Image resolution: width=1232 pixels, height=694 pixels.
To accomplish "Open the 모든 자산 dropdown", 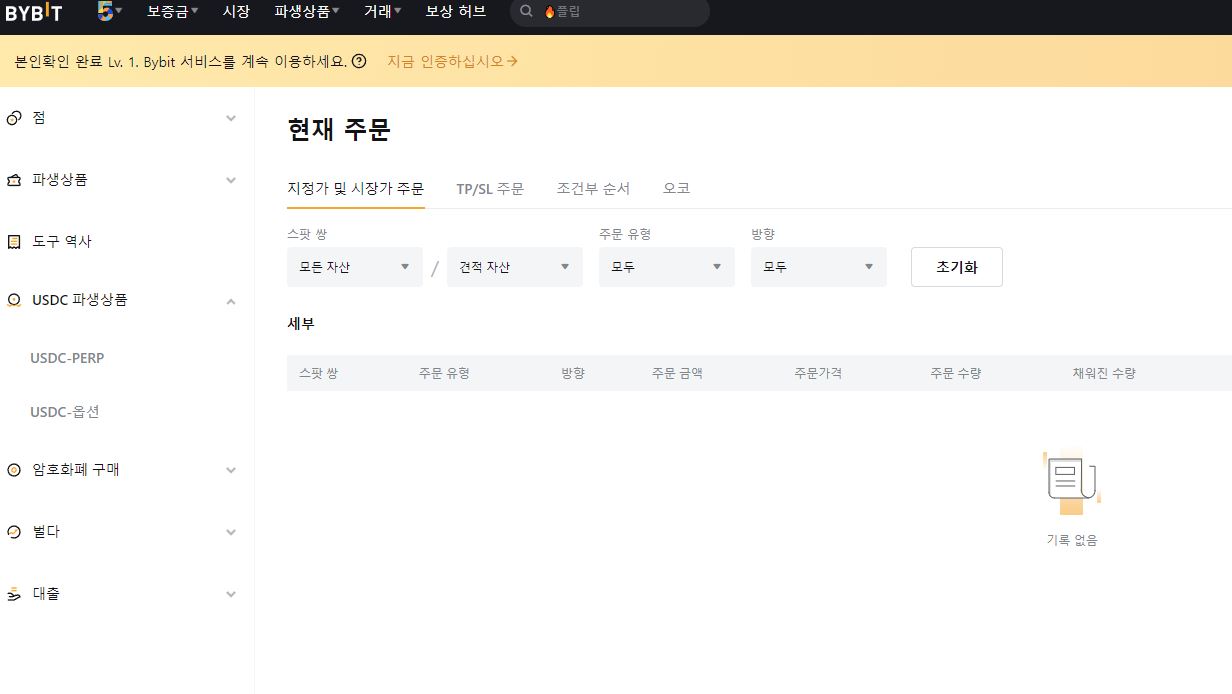I will point(355,267).
